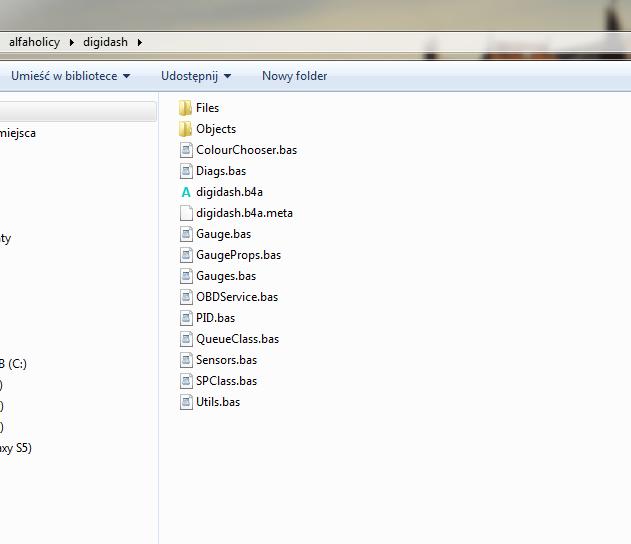
Task: Select the Diags.bas file icon
Action: [x=186, y=171]
